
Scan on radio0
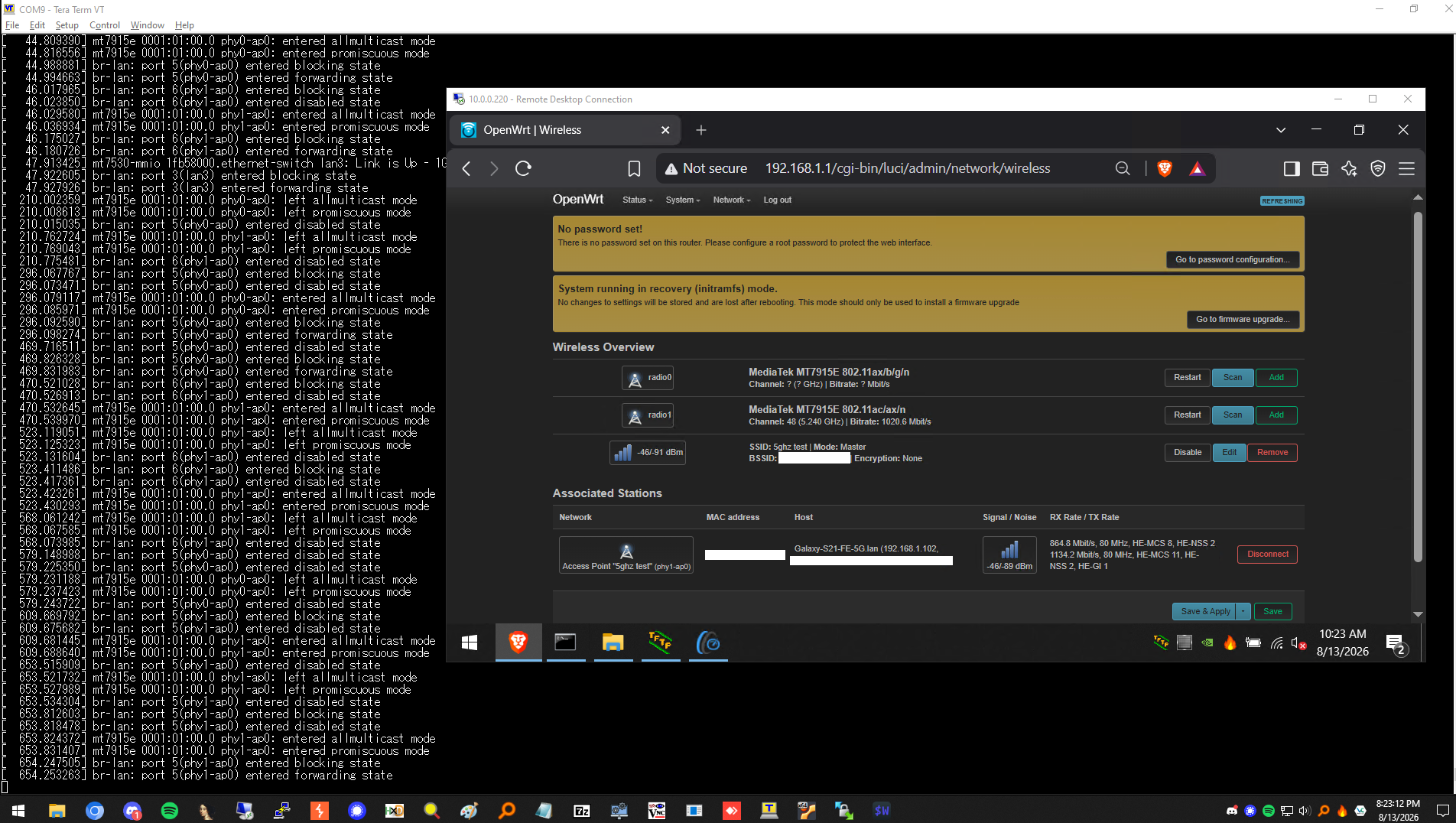[x=1233, y=378]
